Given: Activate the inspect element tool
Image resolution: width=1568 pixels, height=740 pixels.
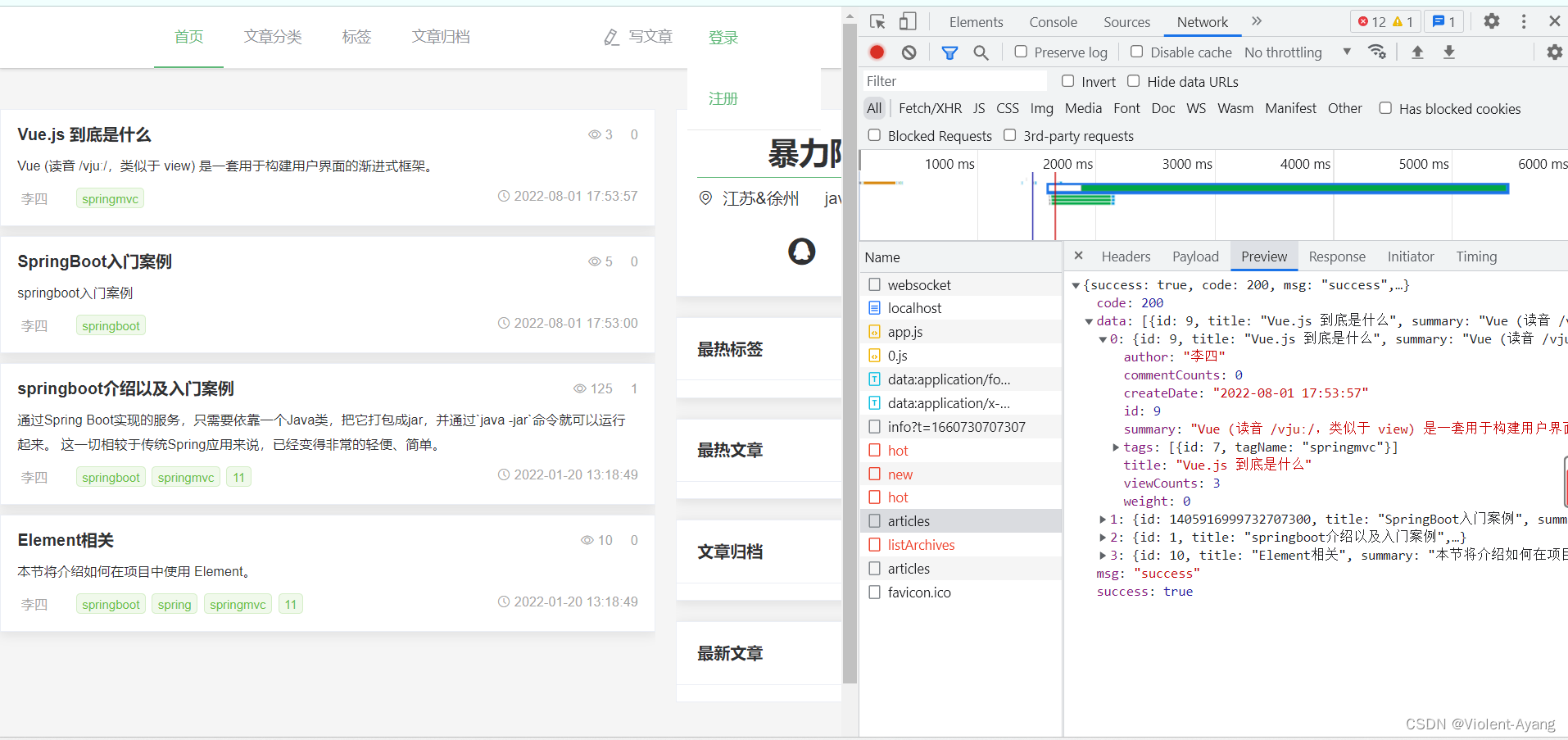Looking at the screenshot, I should pyautogui.click(x=877, y=20).
